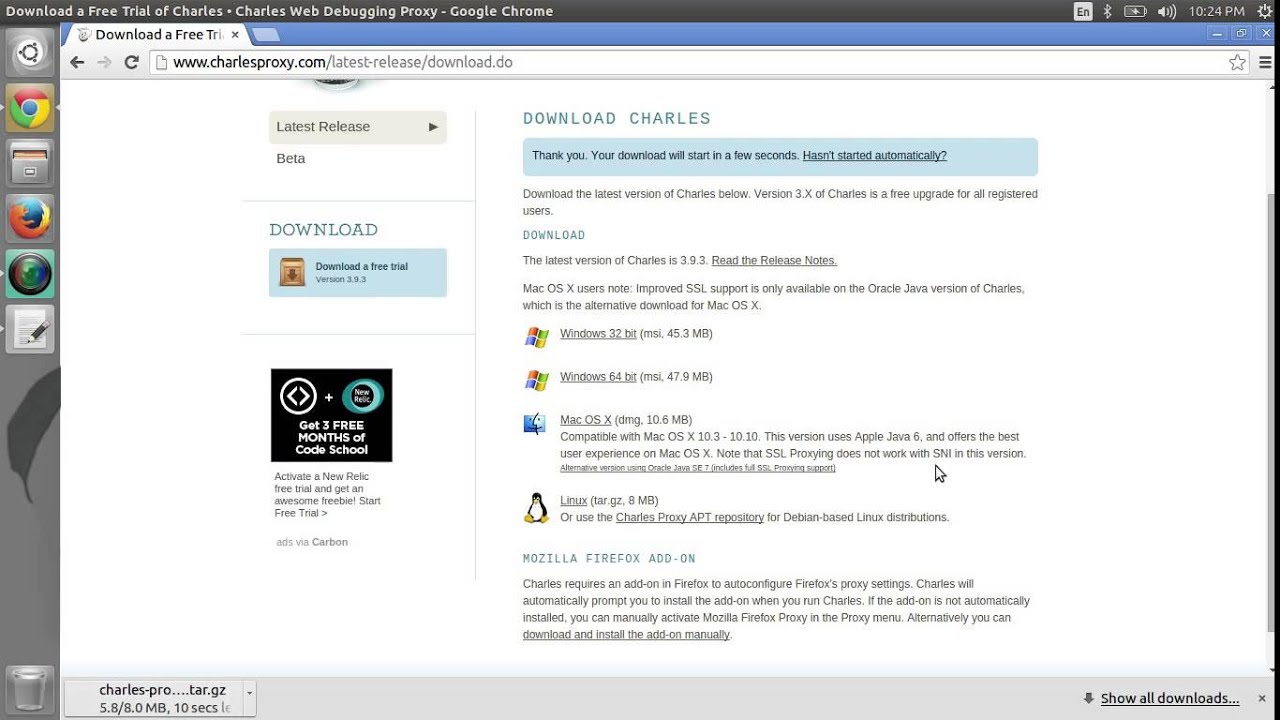Open Read the Release Notes link
1280x720 pixels.
[x=774, y=261]
